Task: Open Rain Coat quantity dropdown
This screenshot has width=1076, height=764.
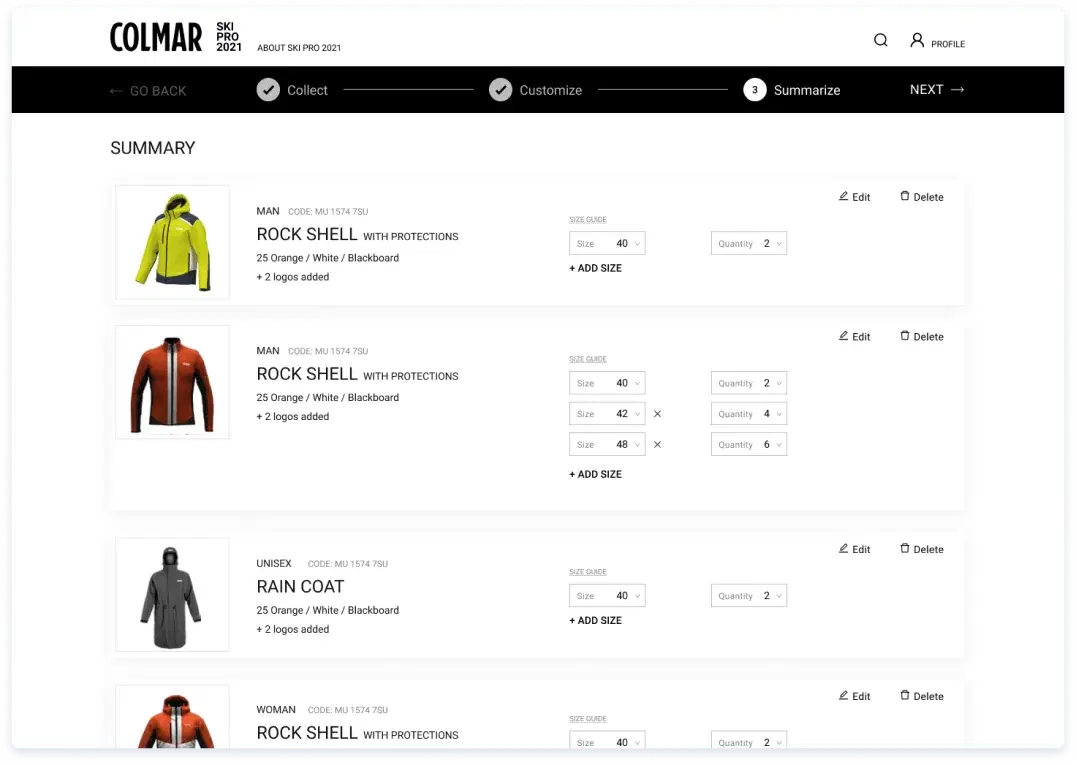Action: pos(749,596)
